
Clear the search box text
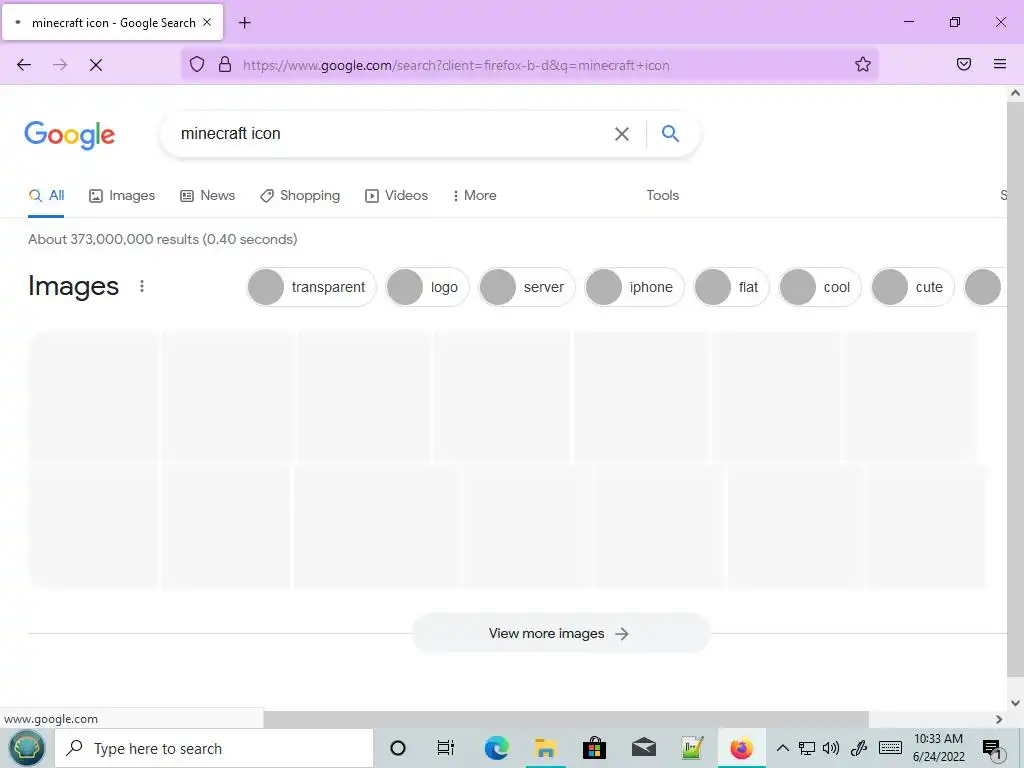622,134
